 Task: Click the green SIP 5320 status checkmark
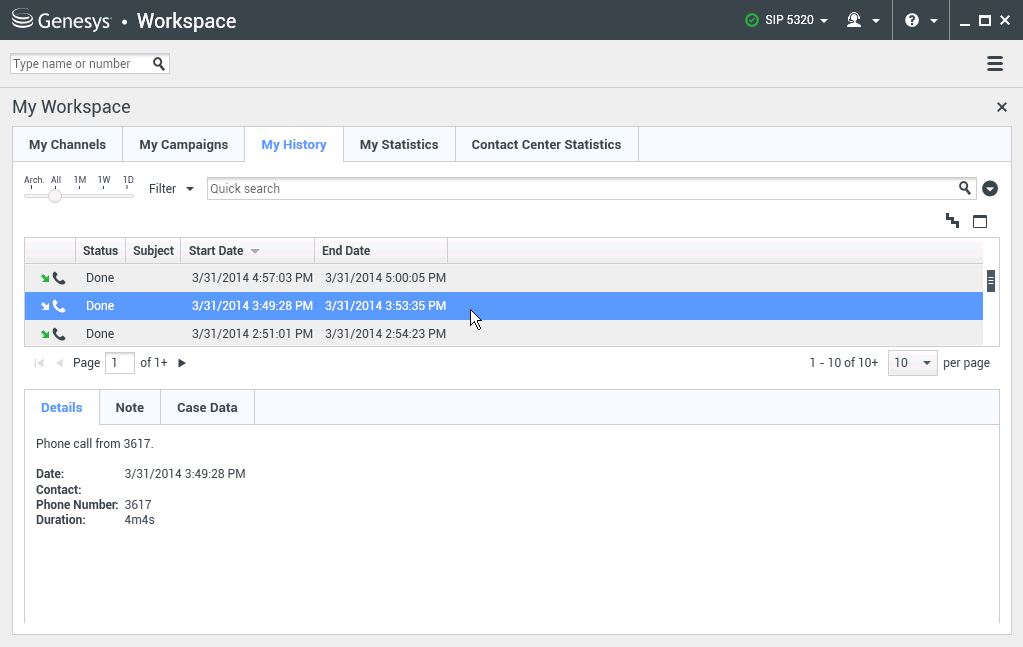(x=752, y=20)
